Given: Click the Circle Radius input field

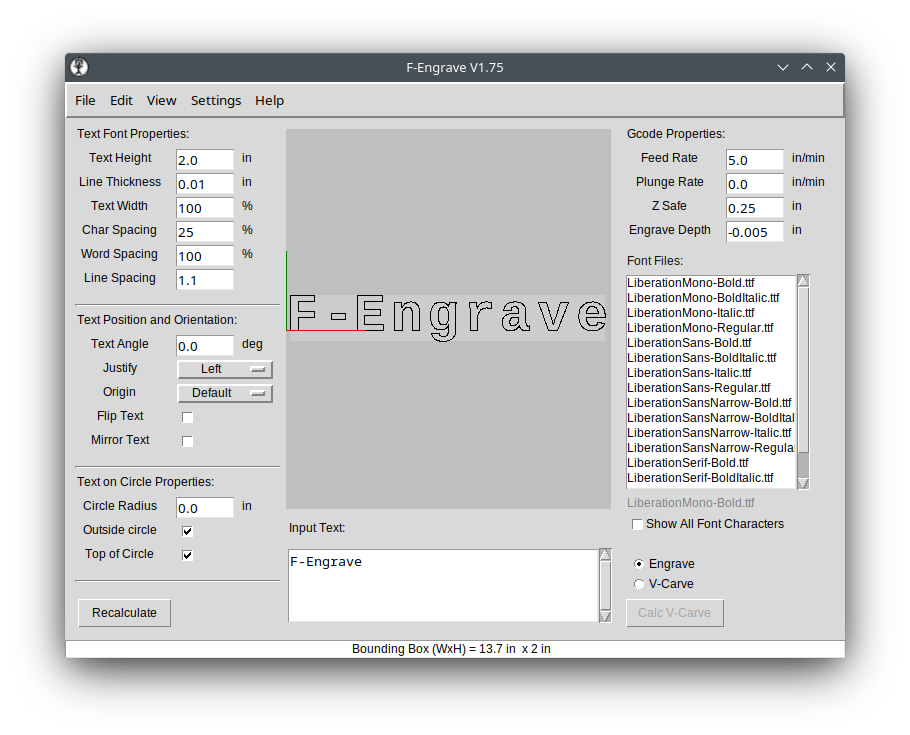Looking at the screenshot, I should click(x=205, y=508).
